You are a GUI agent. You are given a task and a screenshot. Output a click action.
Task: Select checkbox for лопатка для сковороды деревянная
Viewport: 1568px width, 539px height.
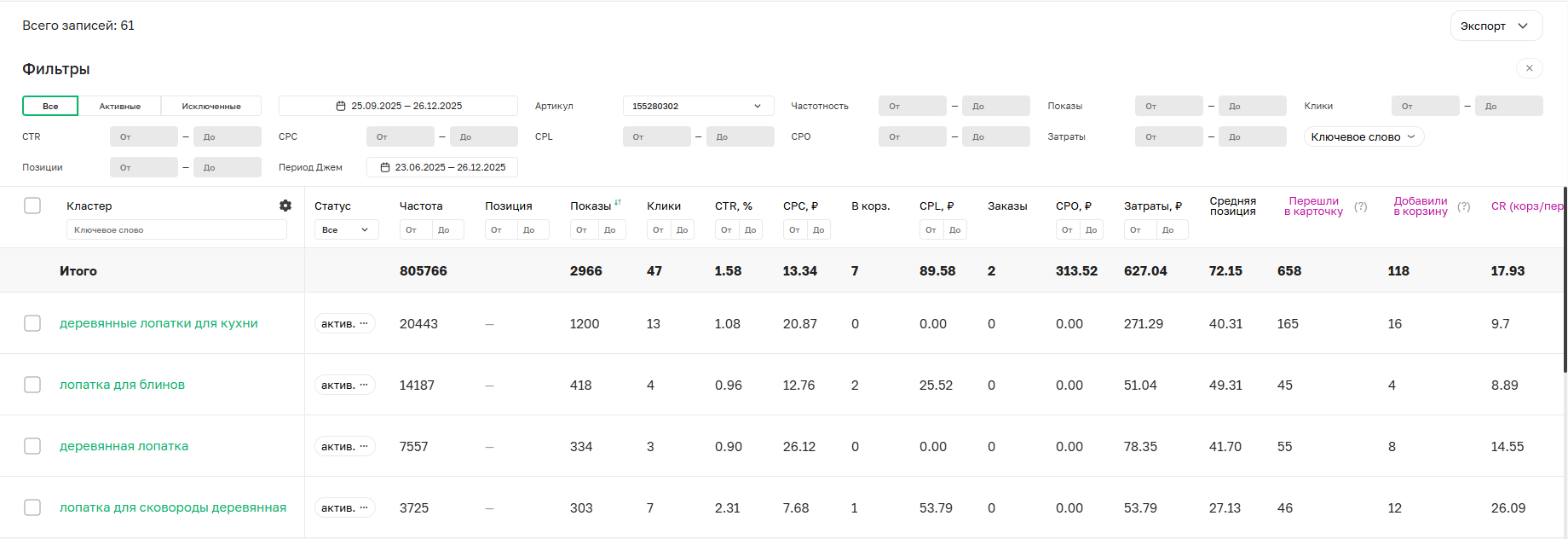click(32, 507)
